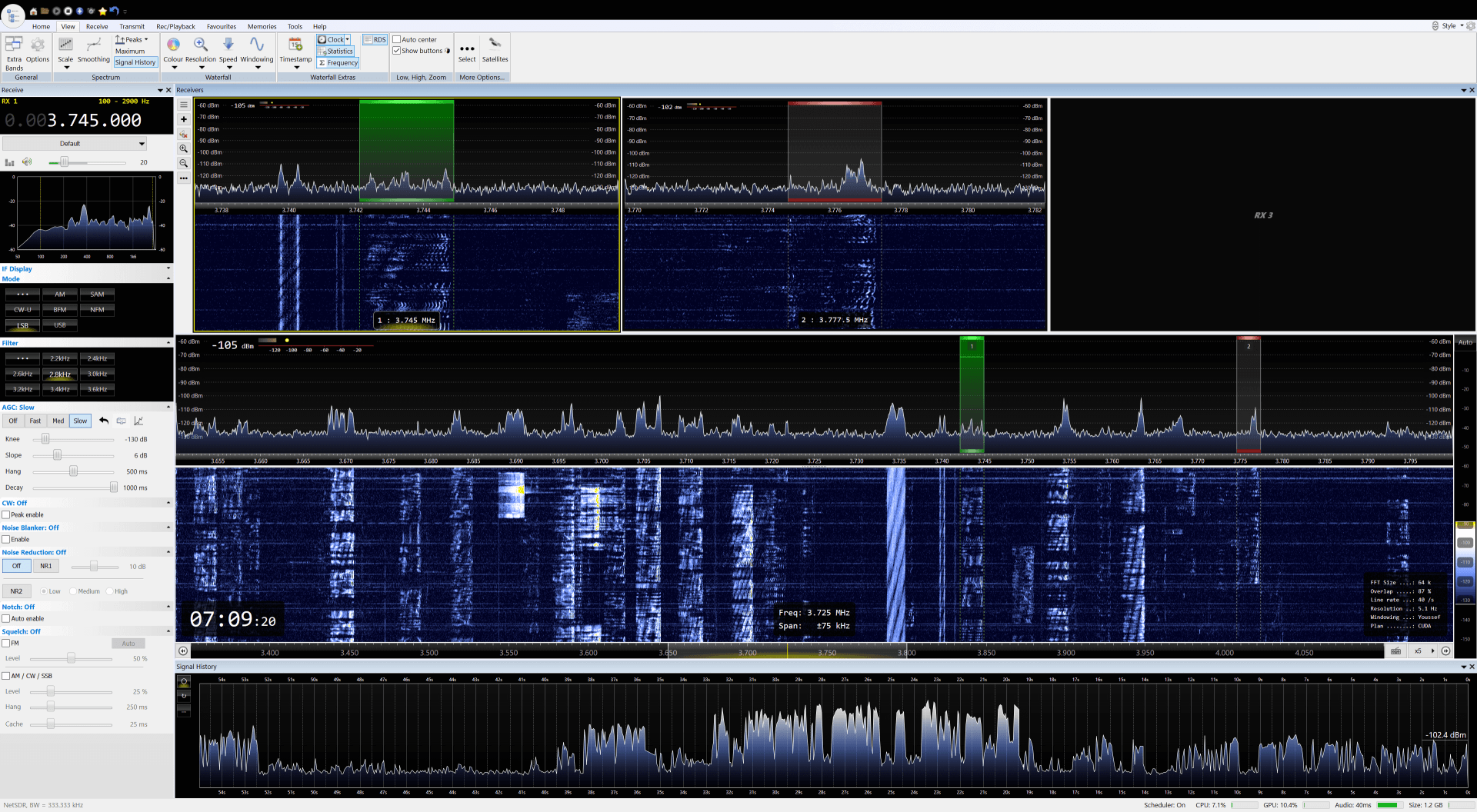Click the frequency display showing 3.745.000
Screen dimensions: 1477x812
pyautogui.click(x=92, y=119)
